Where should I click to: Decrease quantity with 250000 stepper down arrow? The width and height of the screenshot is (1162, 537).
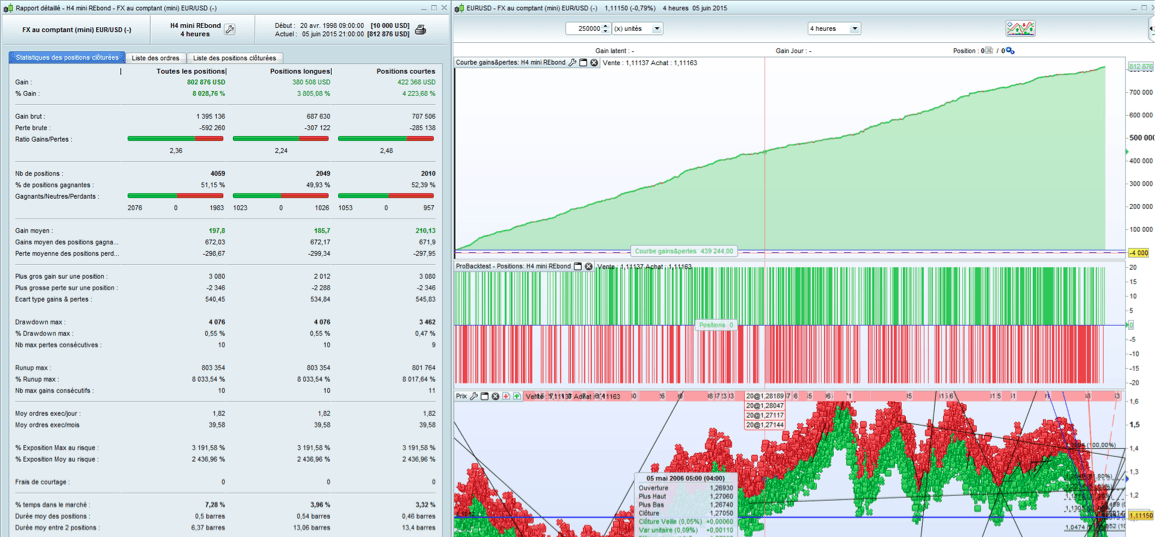click(x=605, y=32)
